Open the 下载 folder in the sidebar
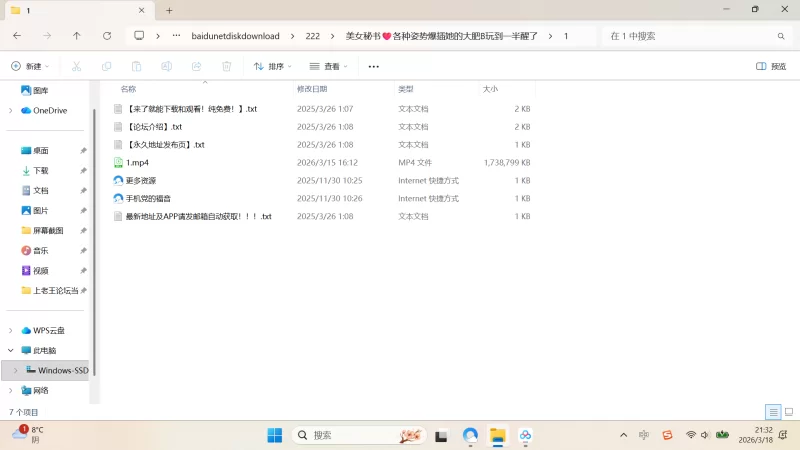Viewport: 800px width, 450px height. coord(40,171)
